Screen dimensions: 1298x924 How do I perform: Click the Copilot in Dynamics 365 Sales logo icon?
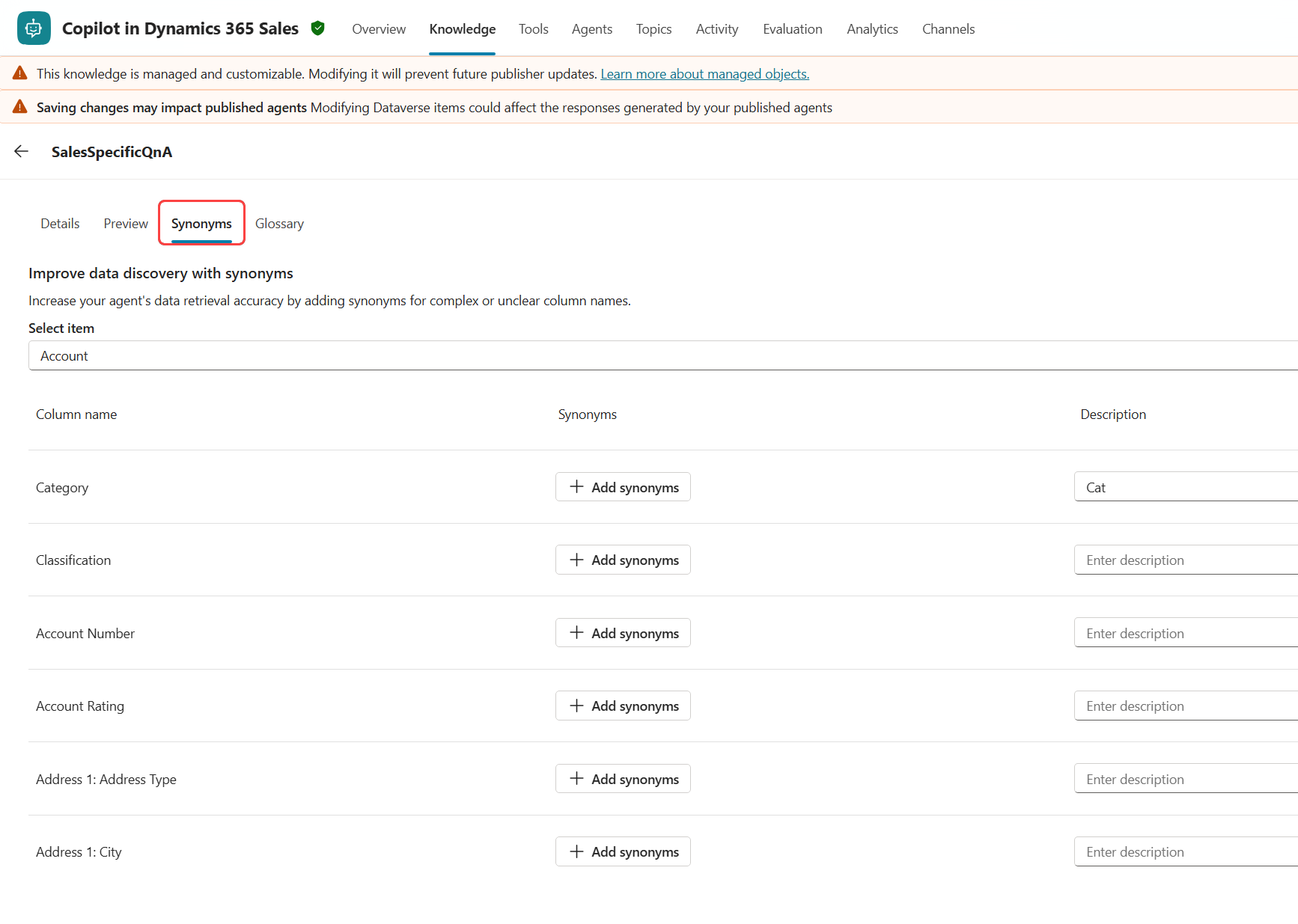33,28
